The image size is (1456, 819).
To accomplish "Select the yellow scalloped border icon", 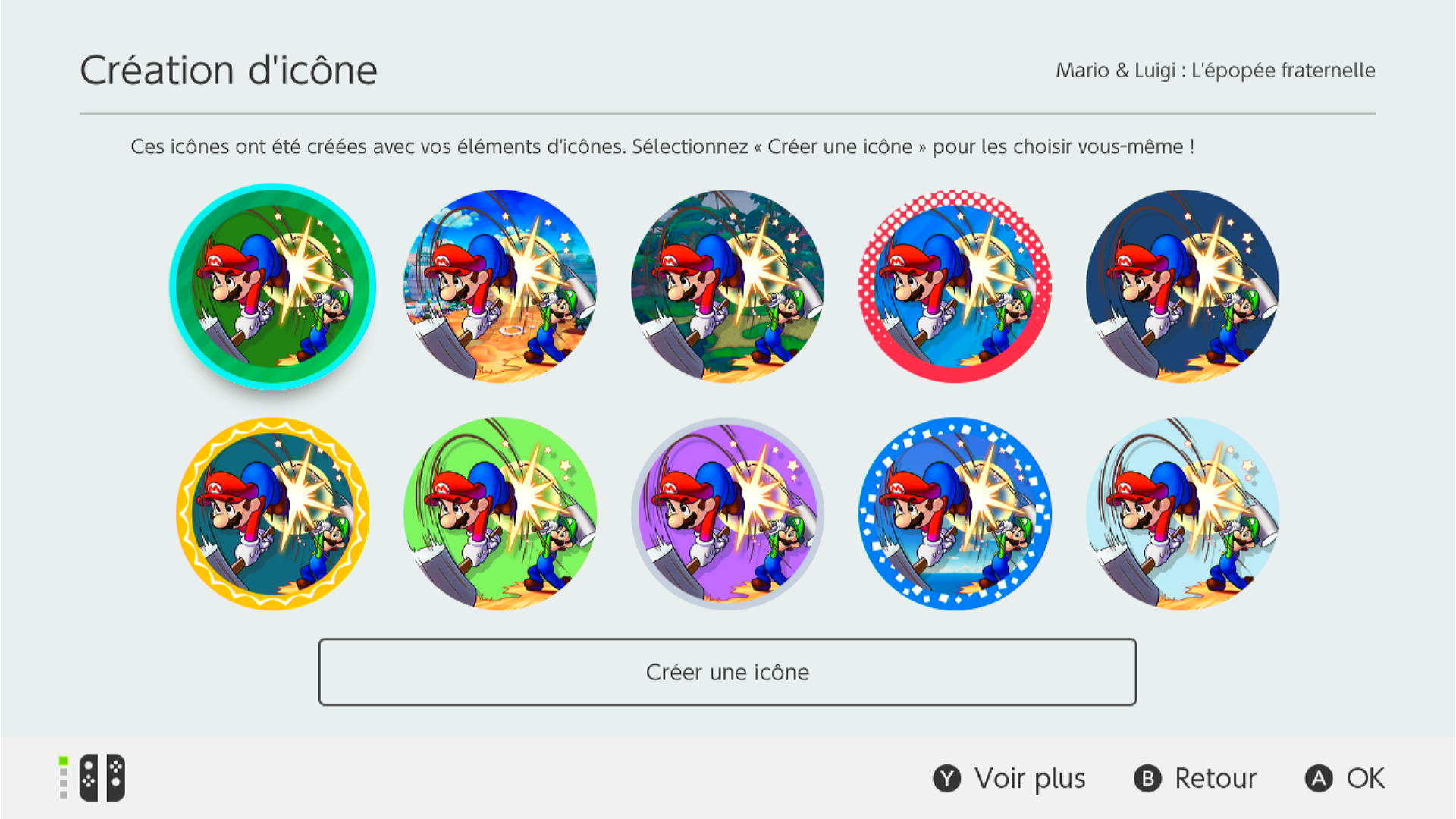I will tap(272, 514).
